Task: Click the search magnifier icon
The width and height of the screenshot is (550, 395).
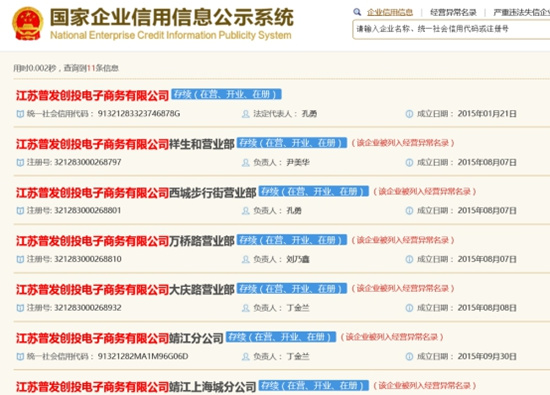Action: click(x=357, y=12)
